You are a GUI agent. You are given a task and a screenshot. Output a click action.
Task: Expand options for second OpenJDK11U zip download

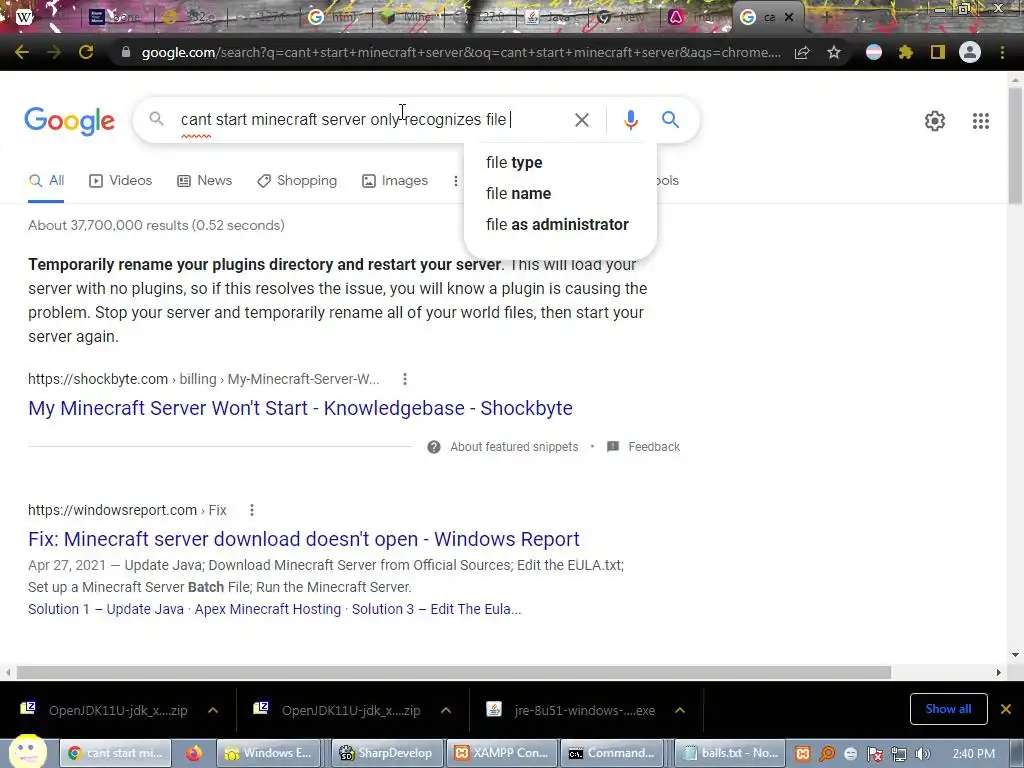pyautogui.click(x=446, y=710)
